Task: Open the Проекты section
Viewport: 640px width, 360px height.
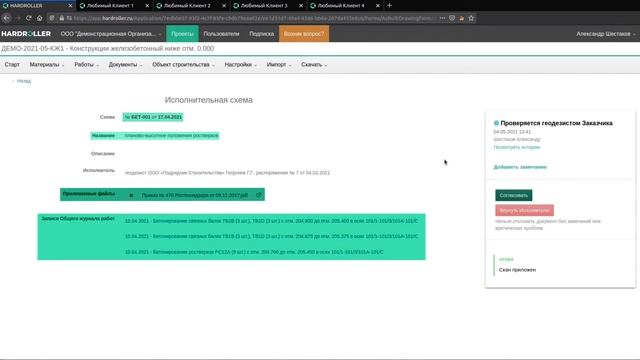Action: click(x=182, y=34)
